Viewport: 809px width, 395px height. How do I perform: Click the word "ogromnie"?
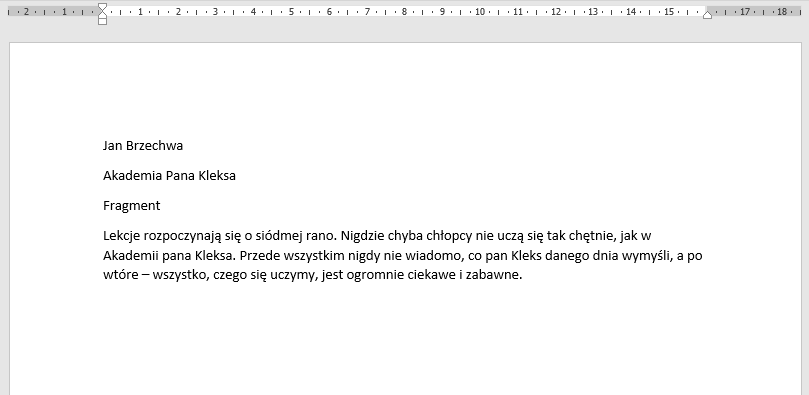tap(376, 275)
